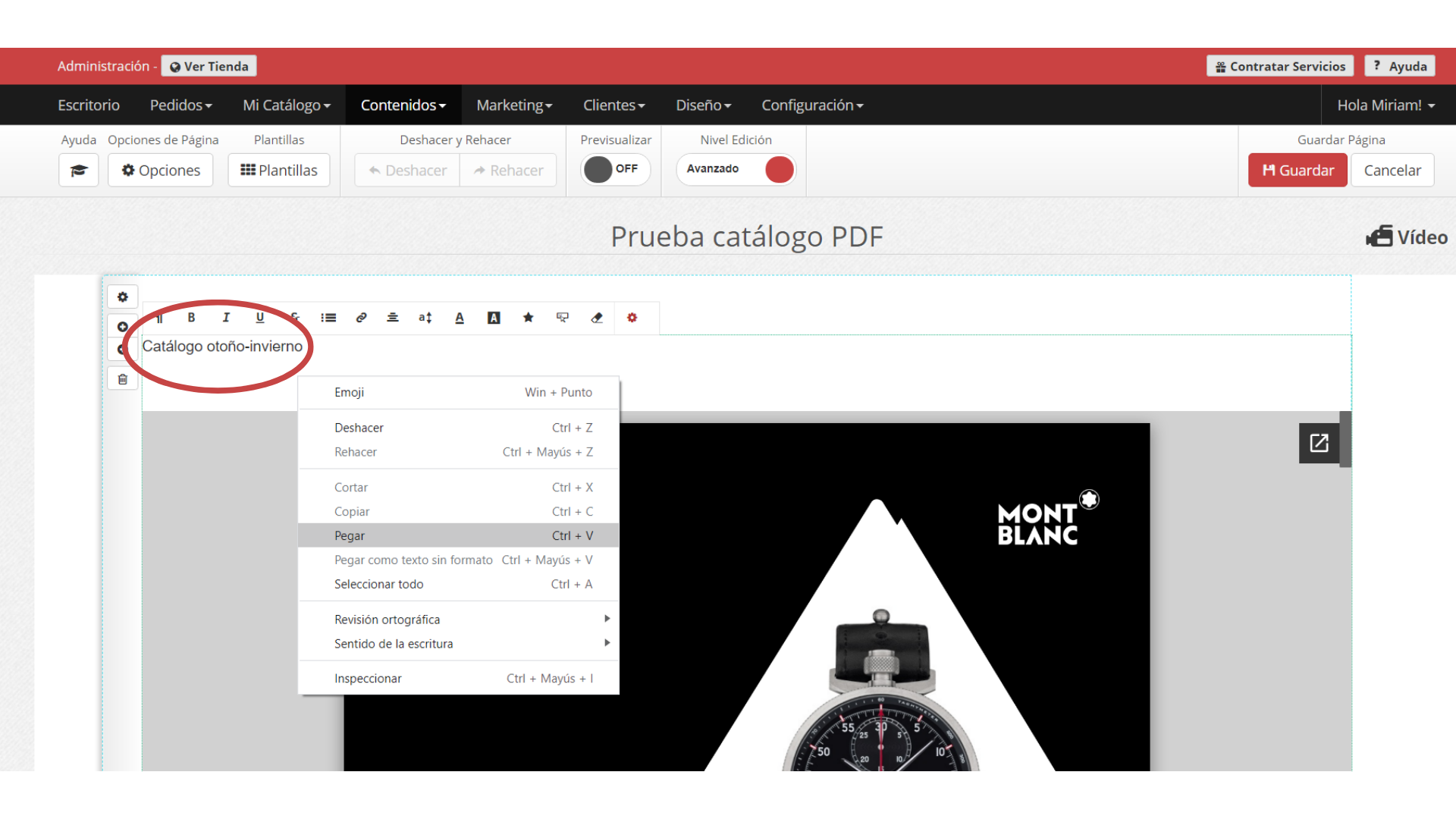Viewport: 1456px width, 819px height.
Task: Click the Prueba catálogo PDF title
Action: point(747,237)
